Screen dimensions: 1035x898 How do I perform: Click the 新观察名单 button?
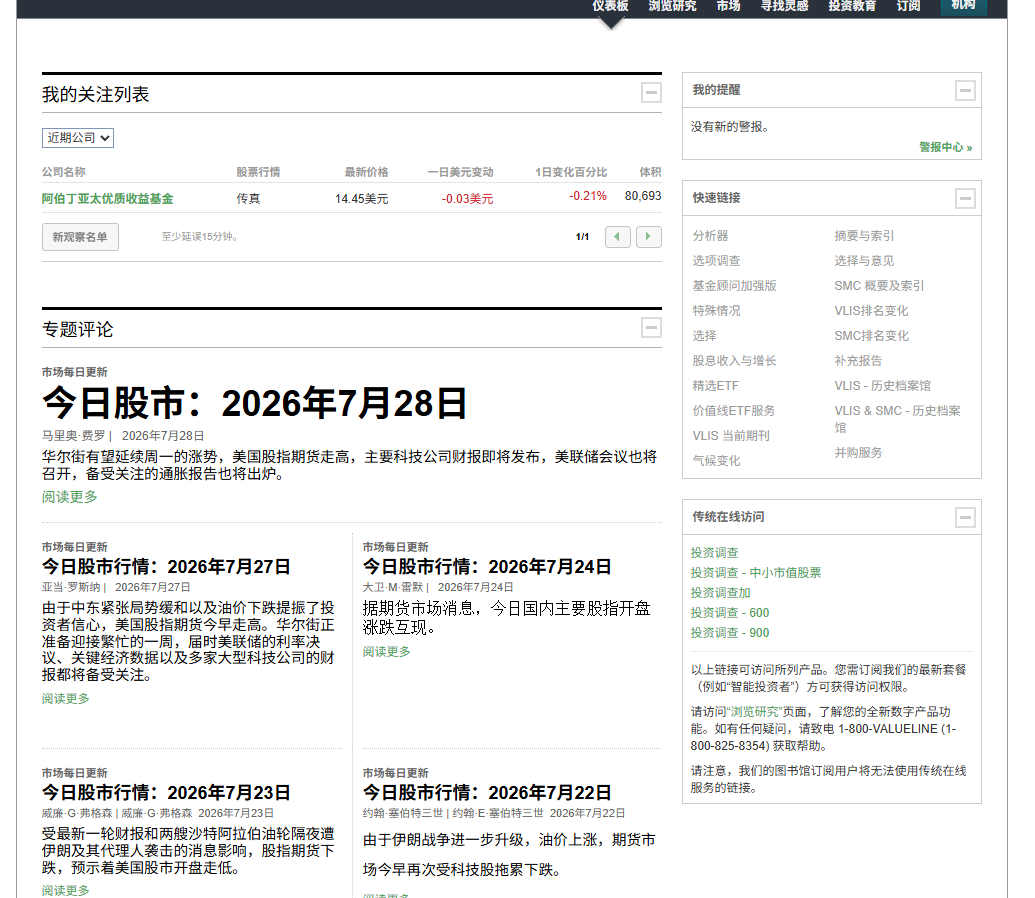tap(80, 237)
